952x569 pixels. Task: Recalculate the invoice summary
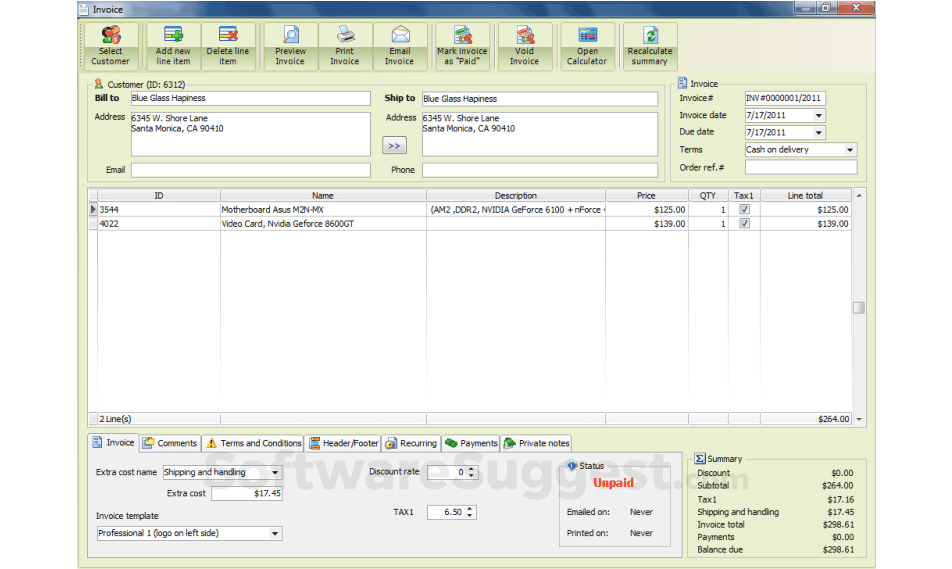point(649,47)
